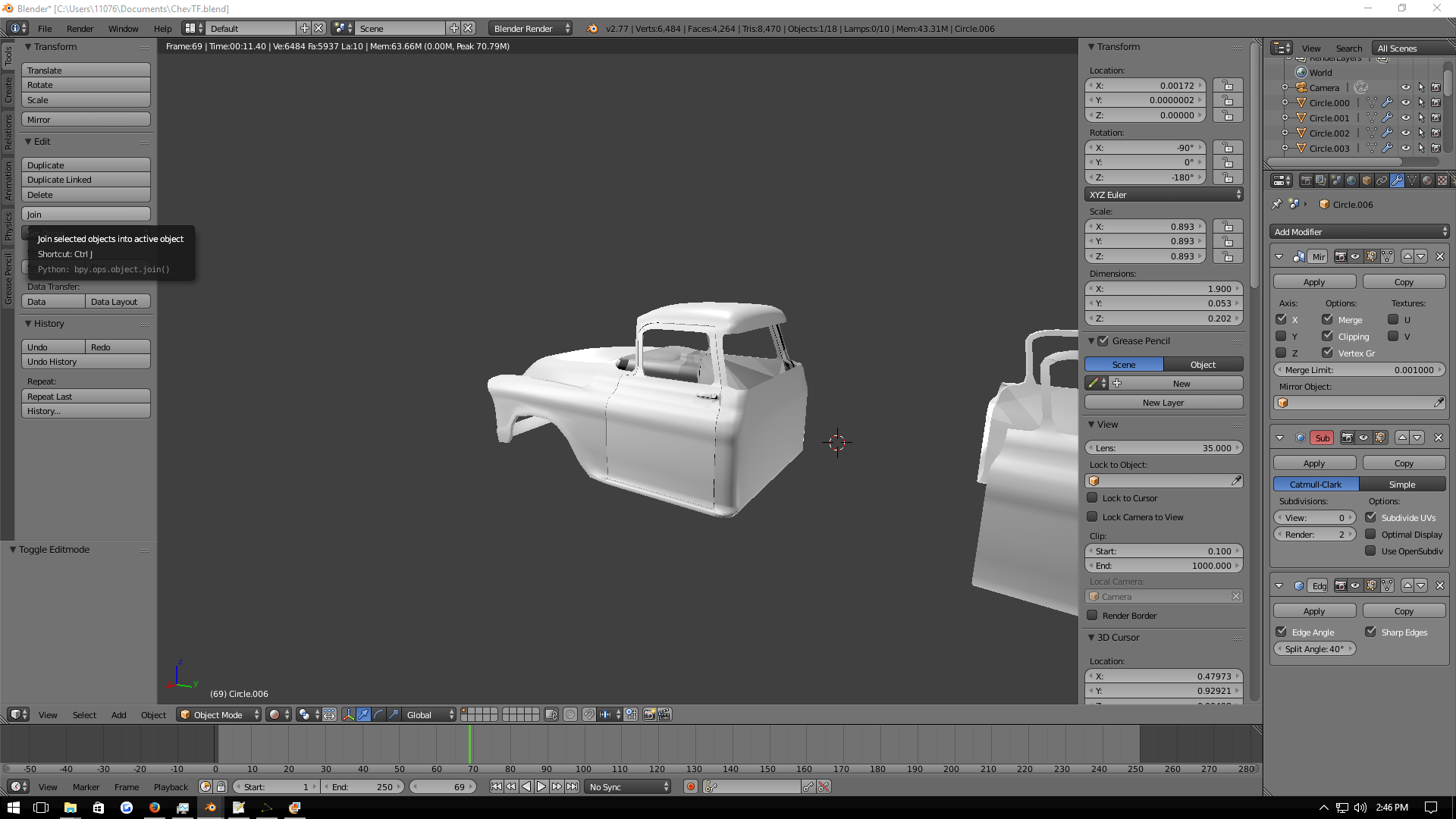Viewport: 1456px width, 819px height.
Task: Disable the Clipping checkbox in Mirror modifier
Action: (x=1327, y=336)
